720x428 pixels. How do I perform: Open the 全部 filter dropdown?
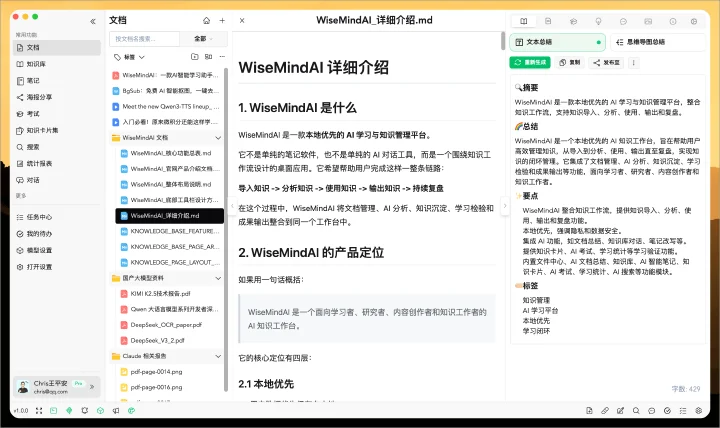[x=203, y=39]
